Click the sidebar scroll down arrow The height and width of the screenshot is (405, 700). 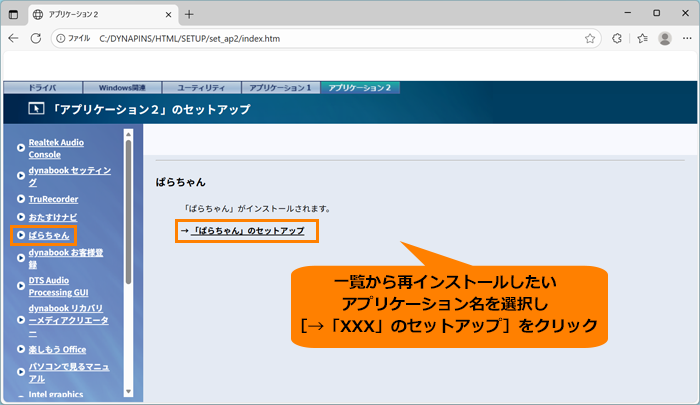(128, 392)
